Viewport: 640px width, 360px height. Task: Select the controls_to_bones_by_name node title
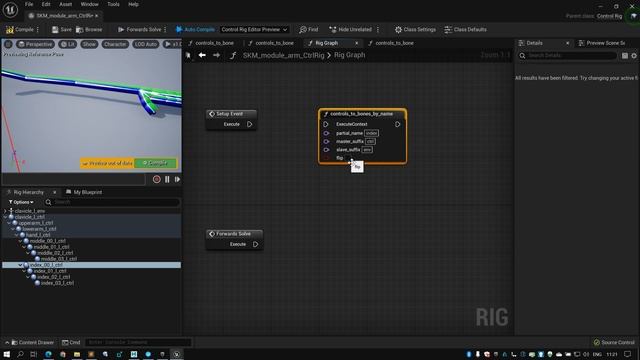pyautogui.click(x=362, y=114)
